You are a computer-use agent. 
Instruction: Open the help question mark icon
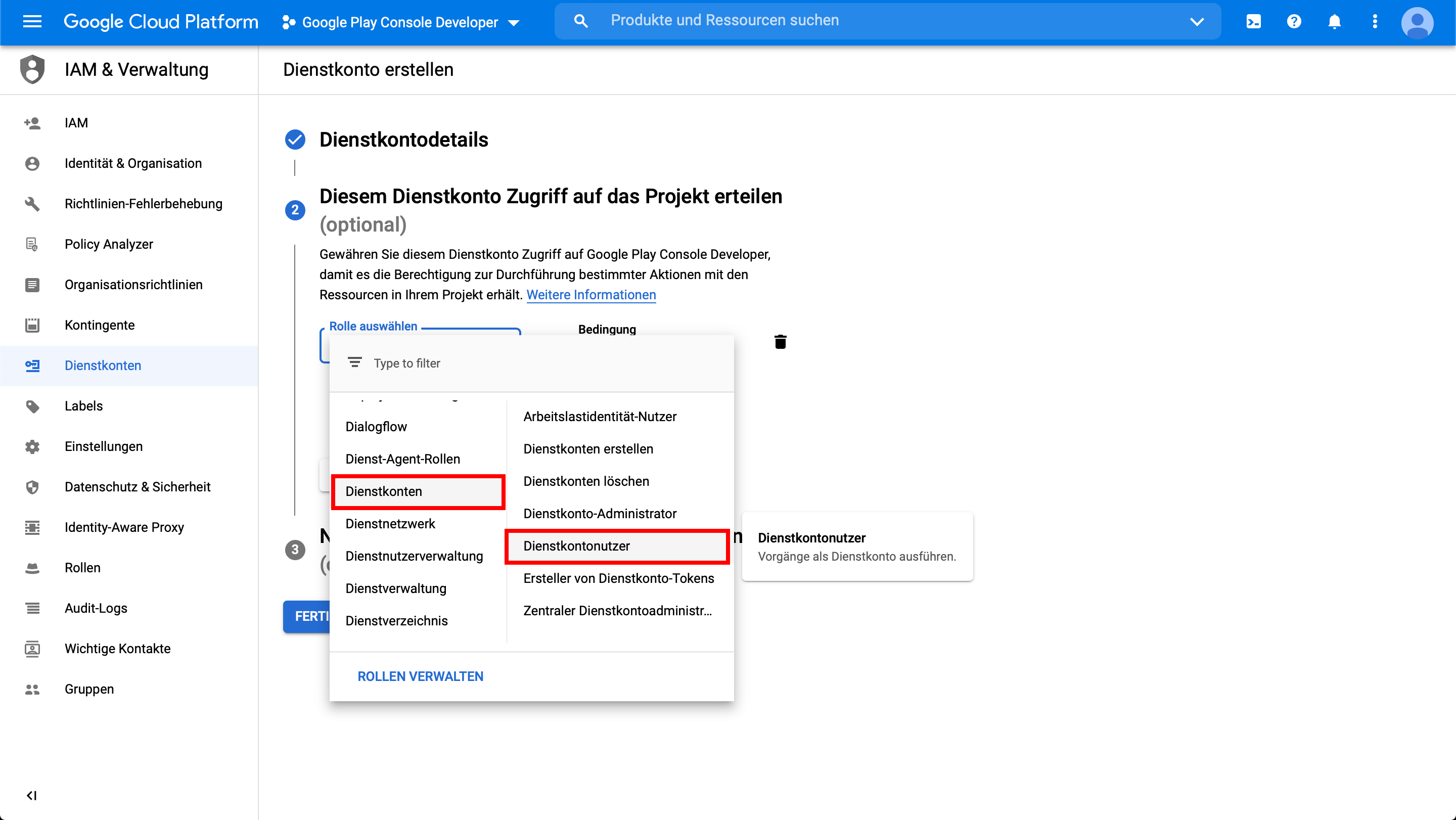(1294, 21)
